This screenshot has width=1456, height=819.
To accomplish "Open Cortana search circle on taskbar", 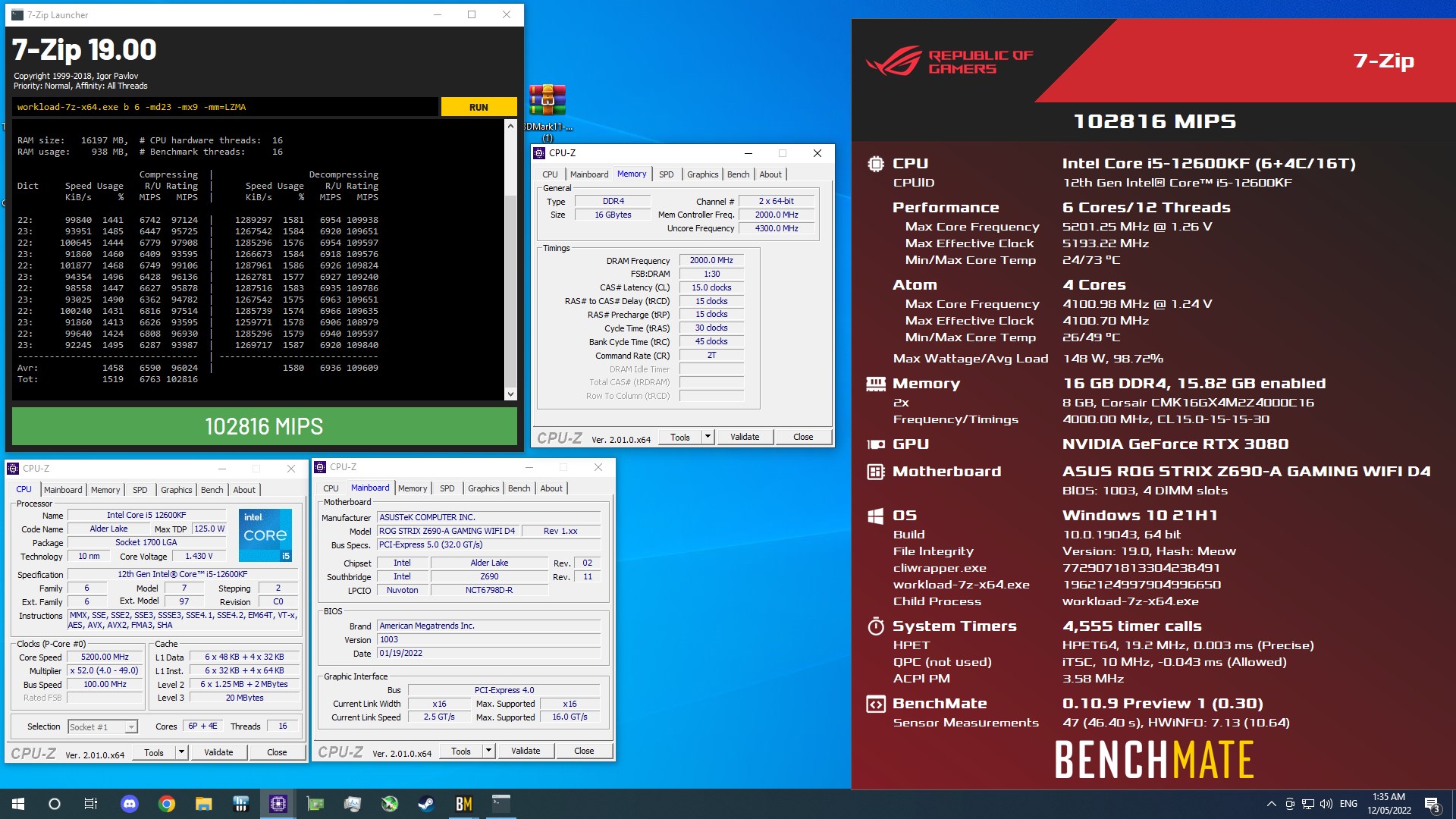I will (x=55, y=804).
